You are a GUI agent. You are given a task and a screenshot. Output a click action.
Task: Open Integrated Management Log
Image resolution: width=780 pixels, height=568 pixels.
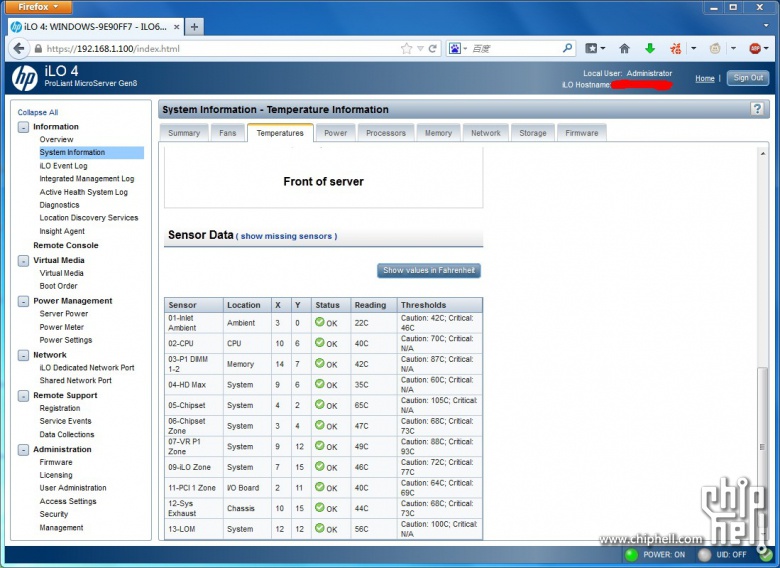pyautogui.click(x=87, y=179)
